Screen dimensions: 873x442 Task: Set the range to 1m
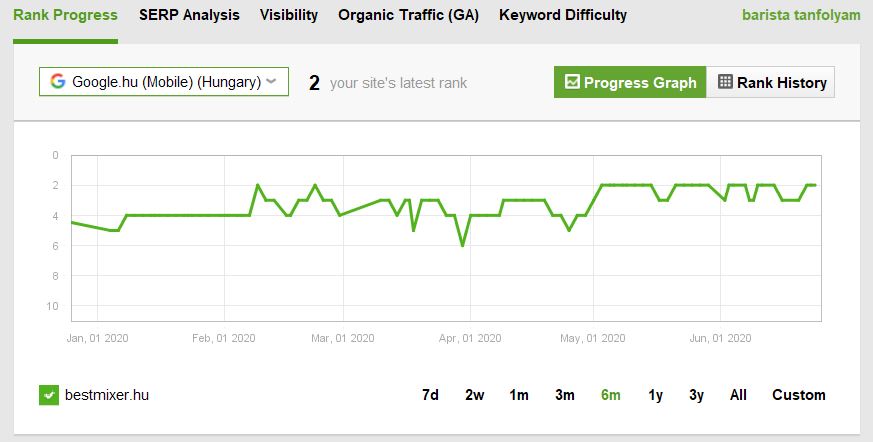[x=518, y=395]
